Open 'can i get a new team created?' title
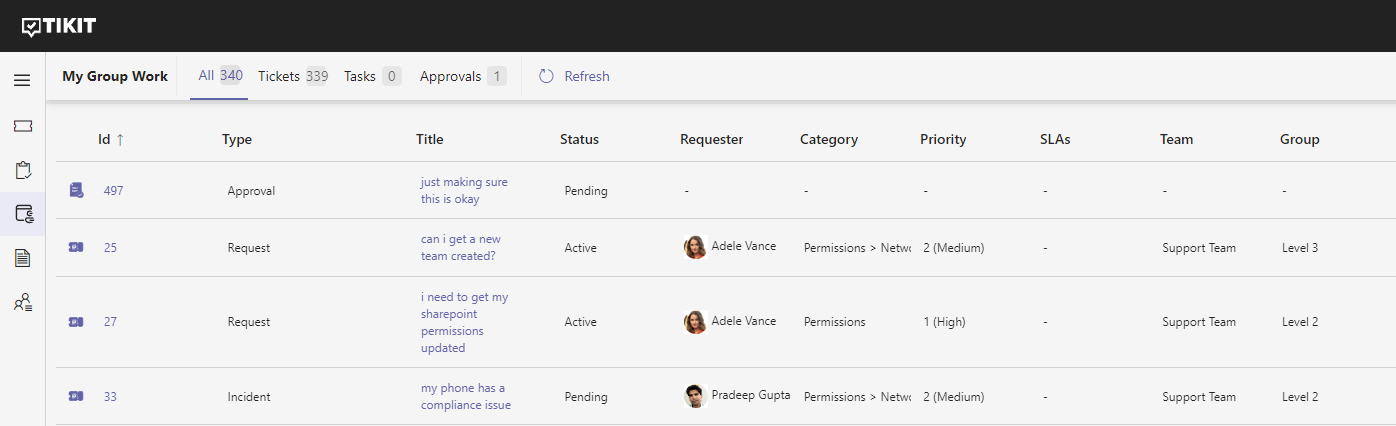Screen dimensions: 1396x426 pyautogui.click(x=461, y=247)
